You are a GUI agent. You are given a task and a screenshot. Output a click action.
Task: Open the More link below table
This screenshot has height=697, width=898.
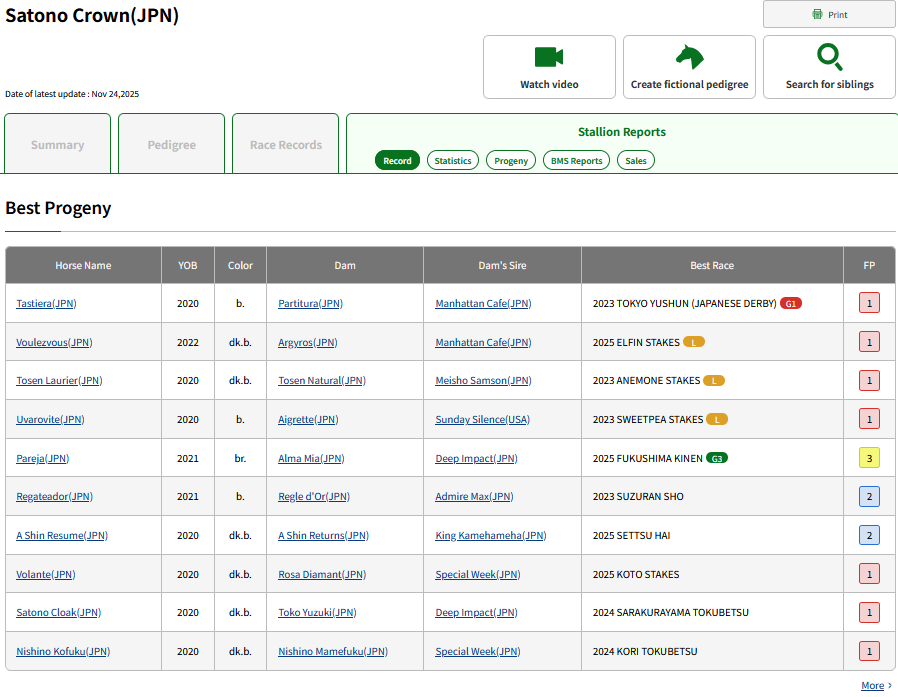[x=872, y=685]
